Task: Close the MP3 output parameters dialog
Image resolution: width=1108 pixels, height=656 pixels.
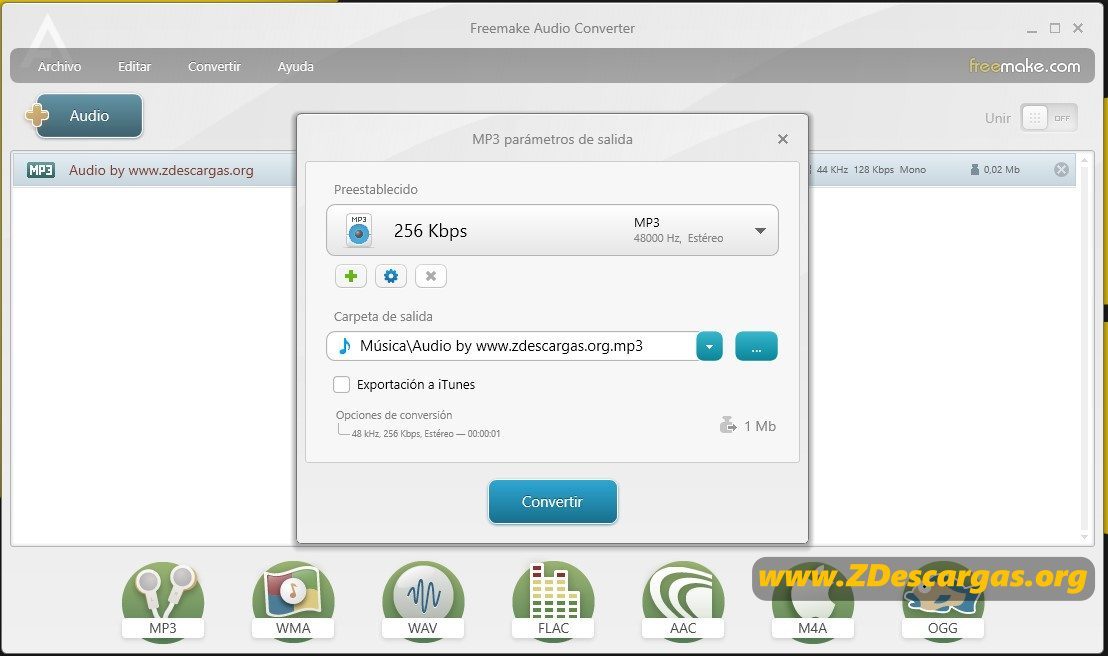Action: 782,139
